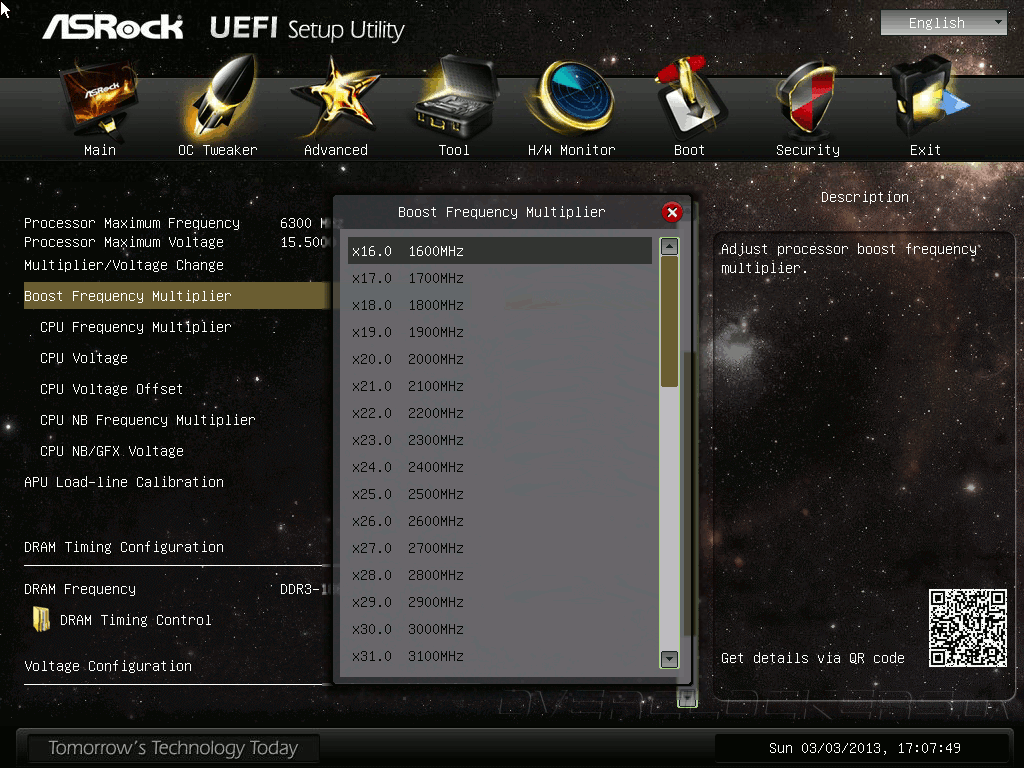The width and height of the screenshot is (1024, 768).
Task: Open the Advanced star icon
Action: [x=334, y=98]
